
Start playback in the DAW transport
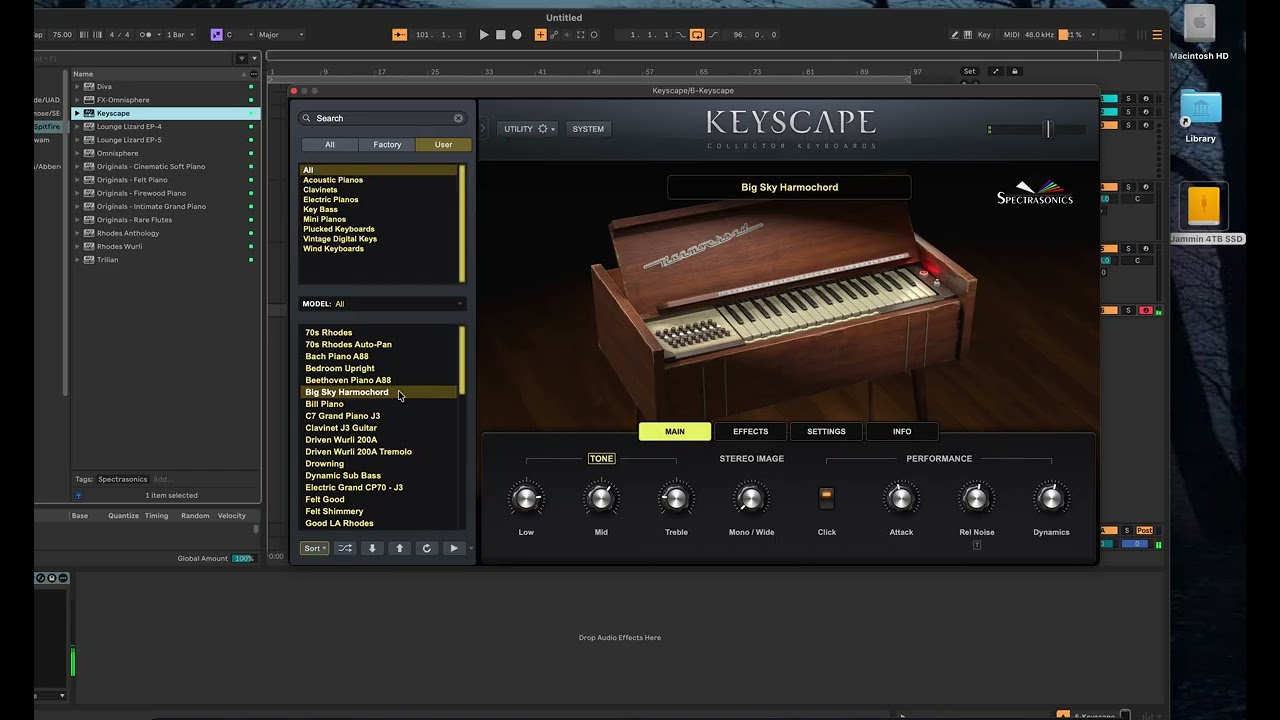click(x=484, y=35)
